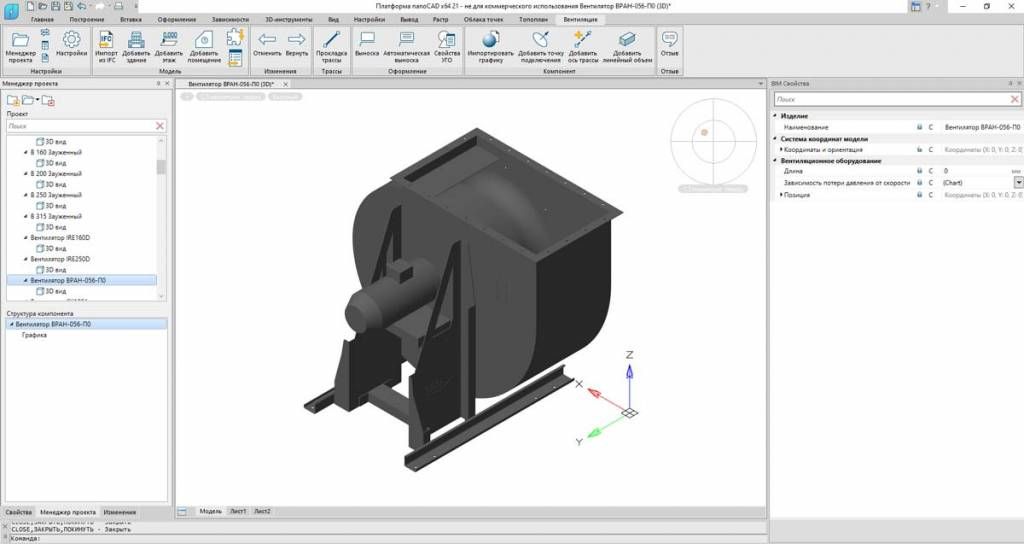Toggle the lock icon next to Наименование
Viewport: 1024px width, 544px height.
tap(919, 128)
